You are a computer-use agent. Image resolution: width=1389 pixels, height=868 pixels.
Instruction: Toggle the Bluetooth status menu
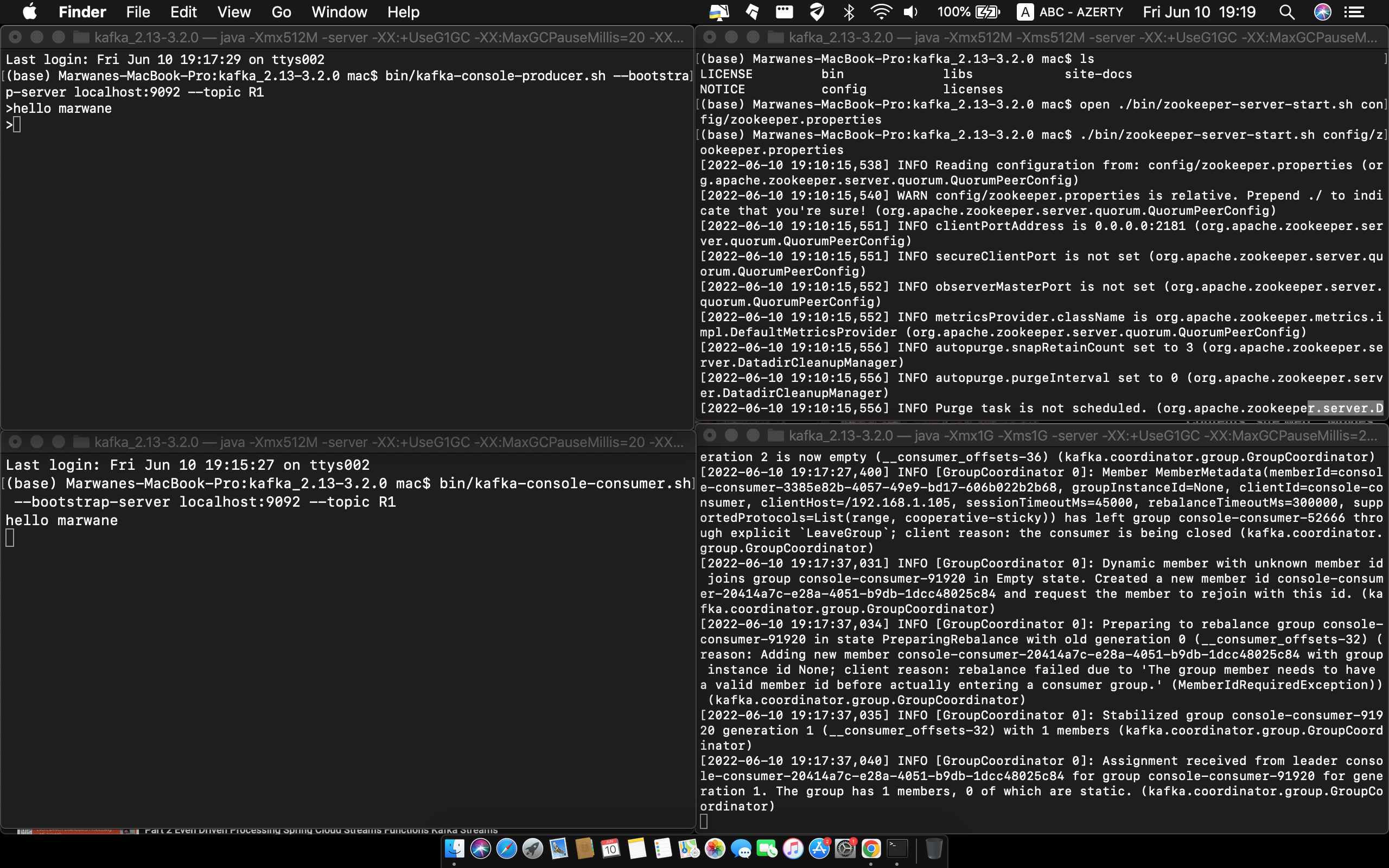click(x=849, y=12)
